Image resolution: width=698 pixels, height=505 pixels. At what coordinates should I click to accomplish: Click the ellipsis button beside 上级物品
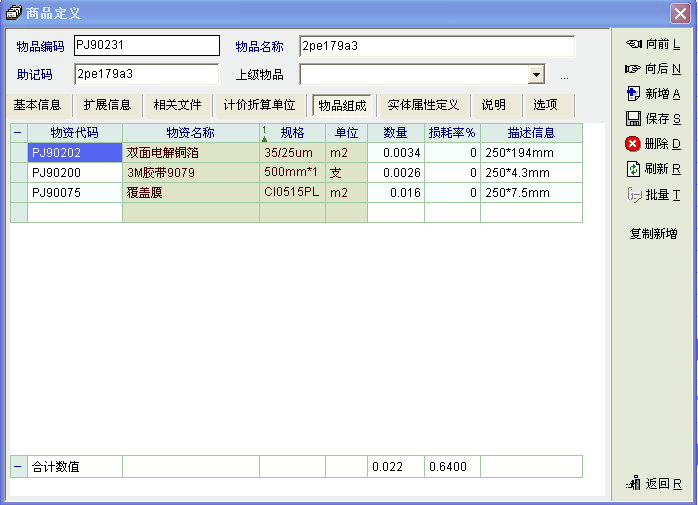tap(564, 76)
